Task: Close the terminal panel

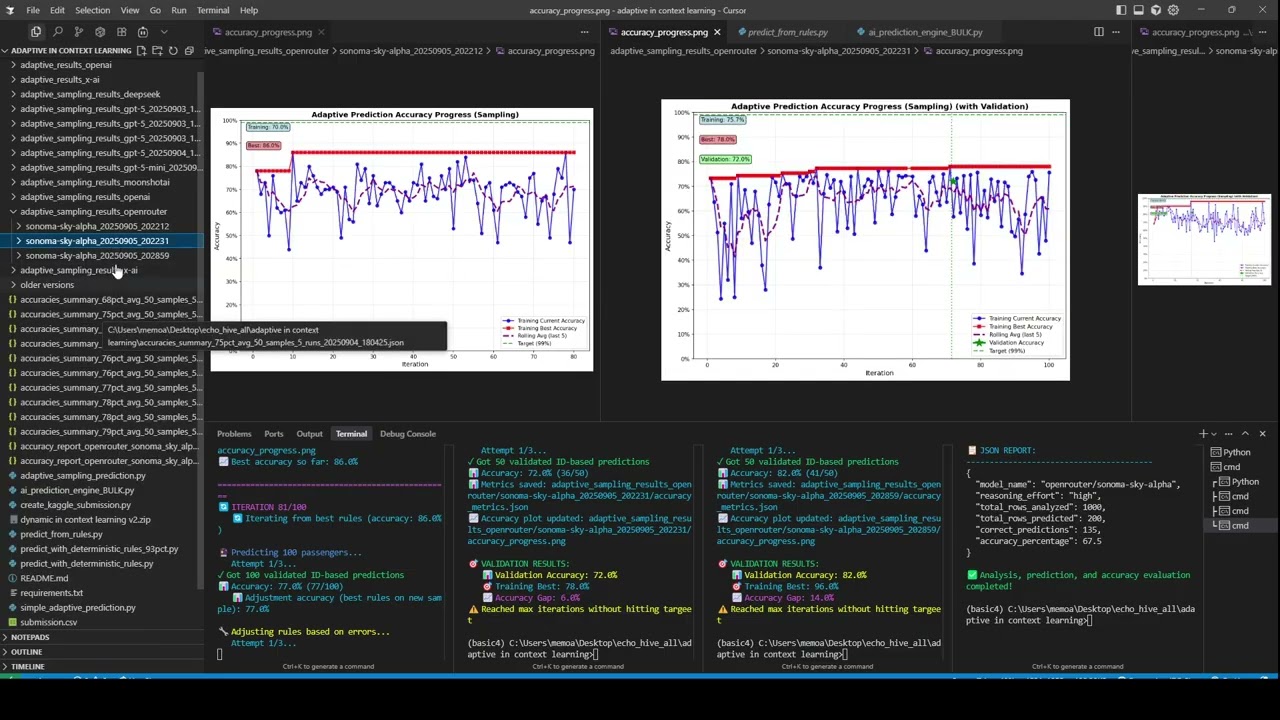Action: (1262, 434)
